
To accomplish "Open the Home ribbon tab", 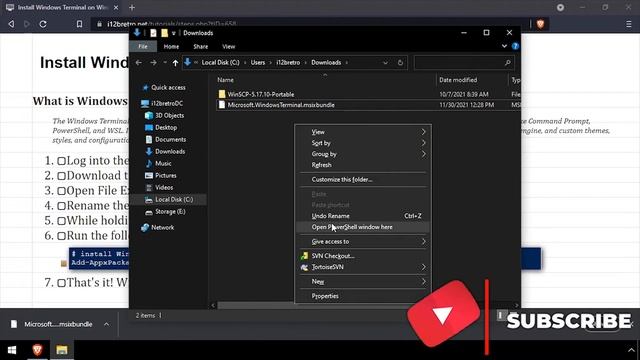I will pos(171,47).
